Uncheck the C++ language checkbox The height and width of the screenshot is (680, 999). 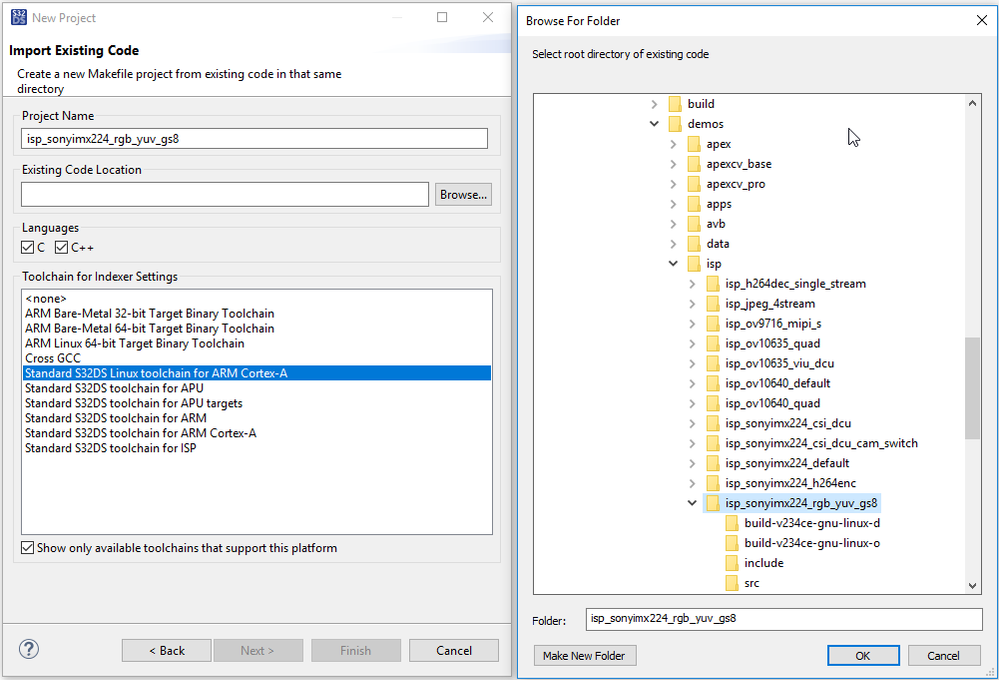61,247
